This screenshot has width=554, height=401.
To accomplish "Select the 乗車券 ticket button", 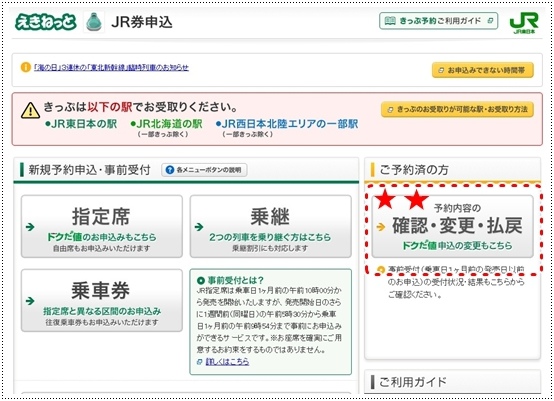I will pyautogui.click(x=102, y=301).
